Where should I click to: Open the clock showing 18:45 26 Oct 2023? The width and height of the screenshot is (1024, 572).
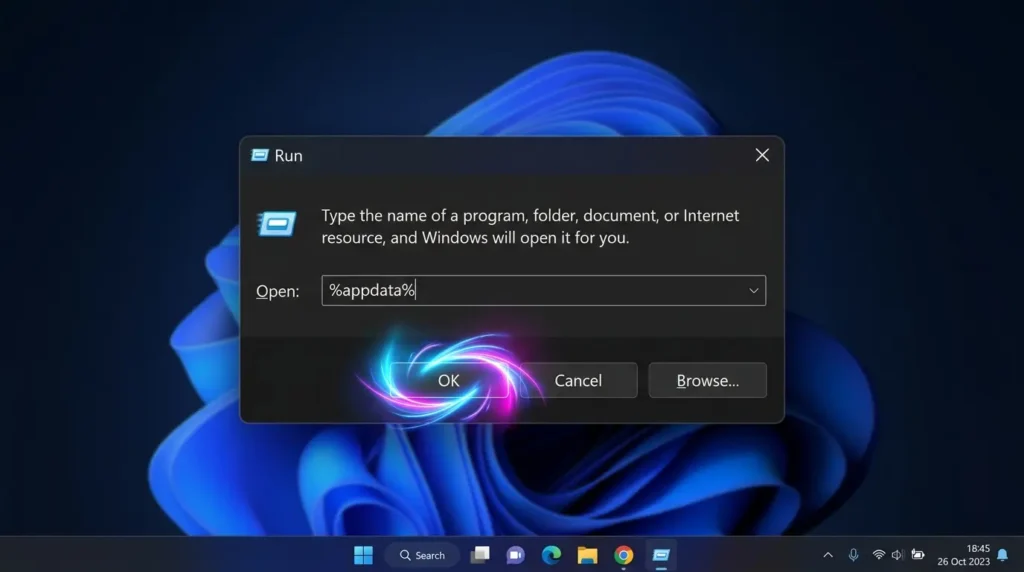click(x=963, y=555)
